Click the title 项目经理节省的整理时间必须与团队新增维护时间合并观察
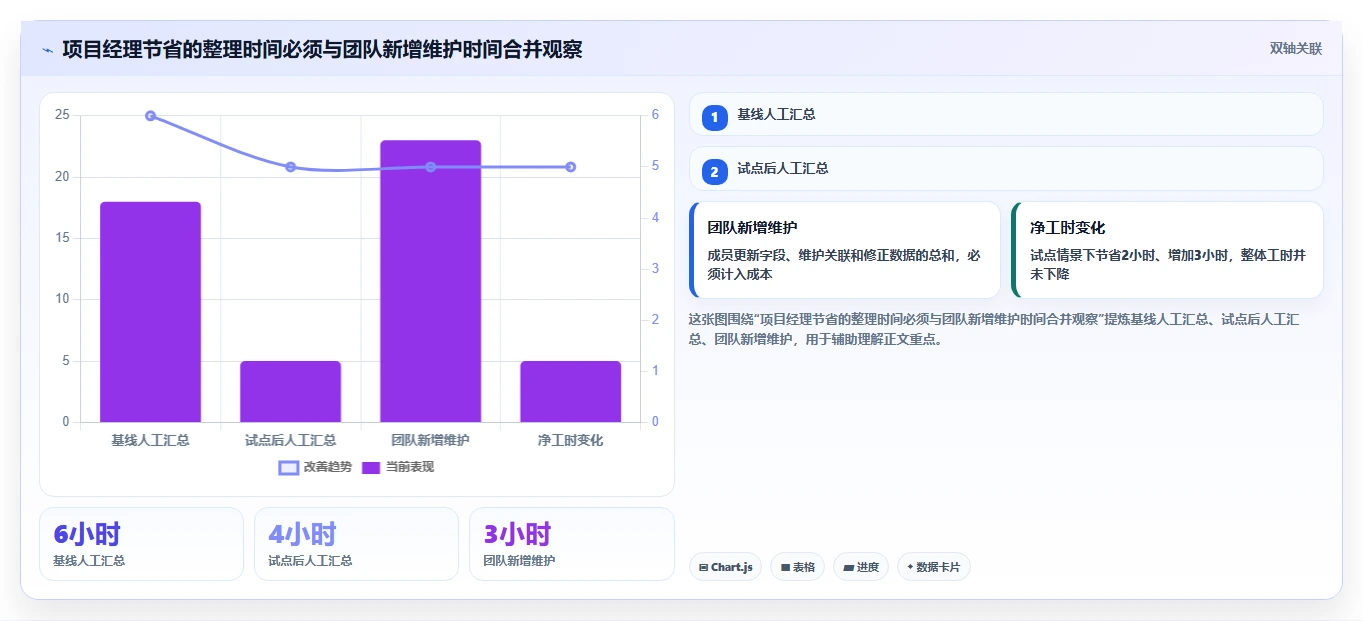 (x=322, y=49)
